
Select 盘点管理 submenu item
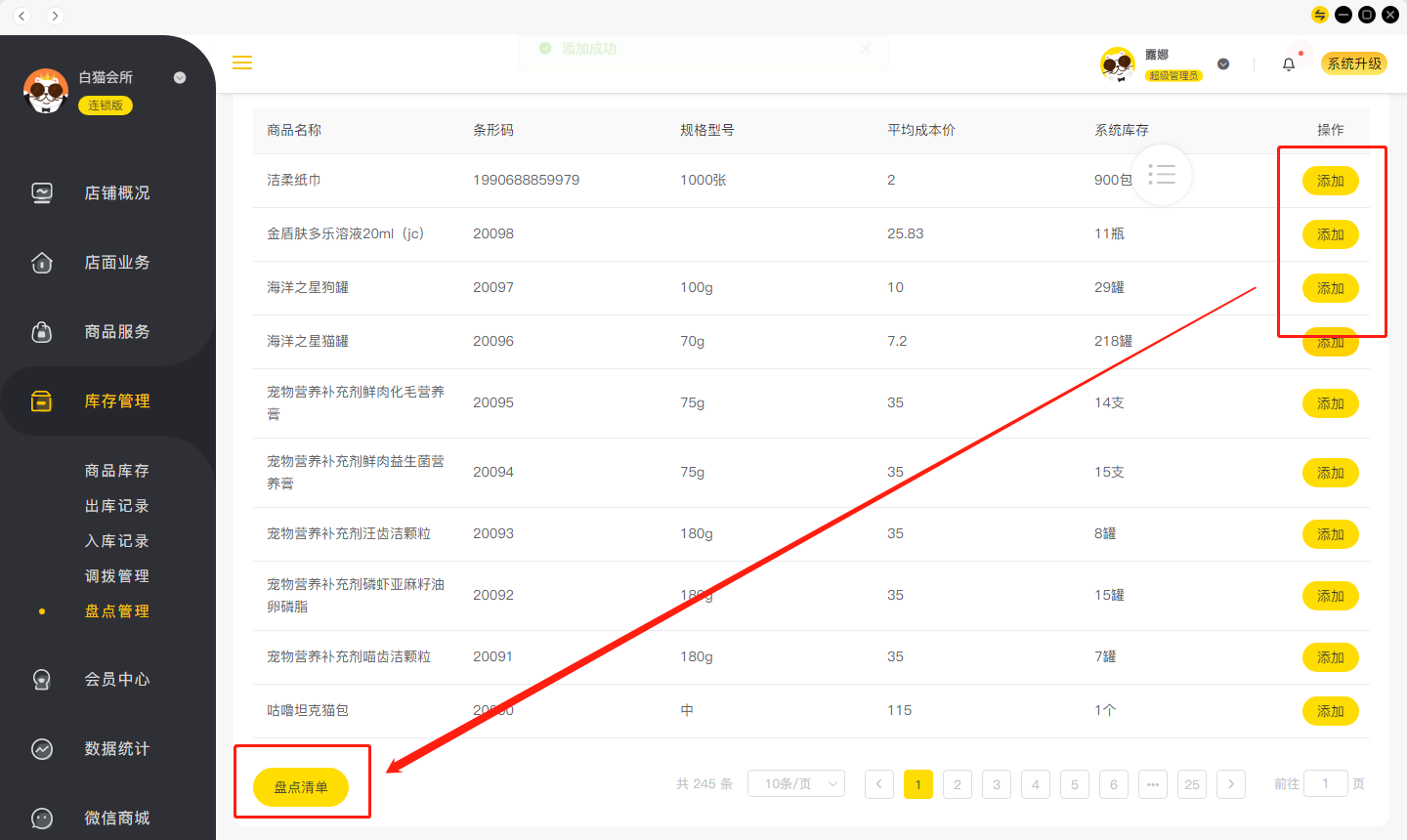[117, 611]
